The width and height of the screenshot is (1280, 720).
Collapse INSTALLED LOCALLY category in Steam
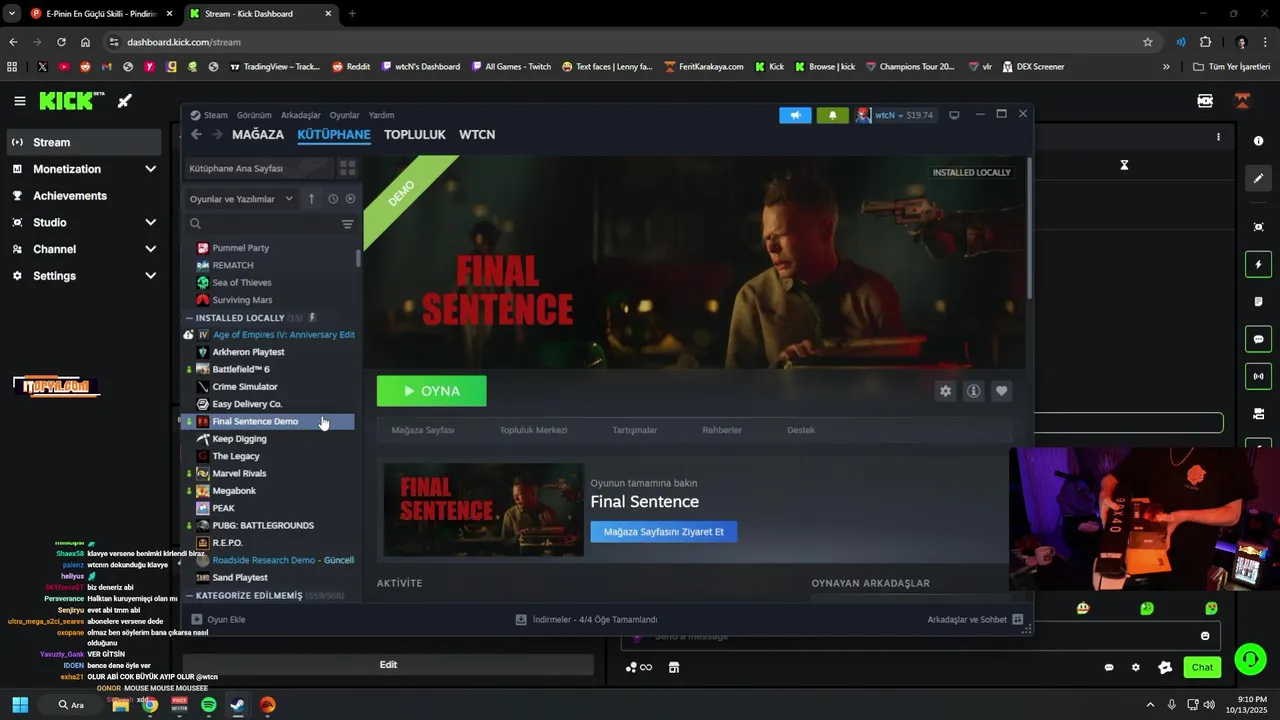pos(188,318)
